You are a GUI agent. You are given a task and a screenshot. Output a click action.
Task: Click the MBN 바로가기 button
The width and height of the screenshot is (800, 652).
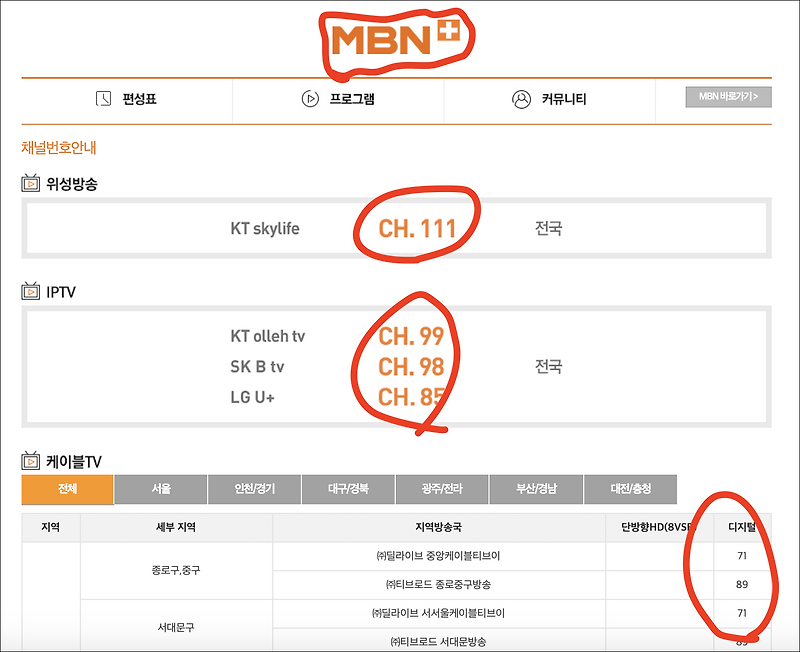pos(727,99)
